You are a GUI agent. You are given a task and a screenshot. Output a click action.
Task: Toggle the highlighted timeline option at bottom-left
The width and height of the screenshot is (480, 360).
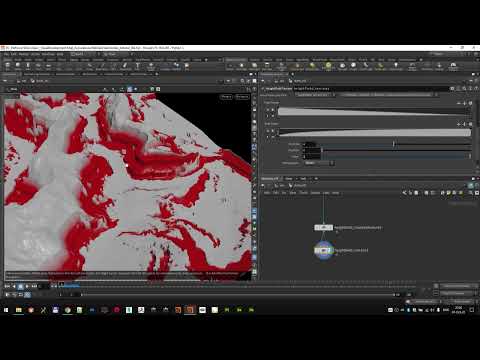click(x=27, y=295)
